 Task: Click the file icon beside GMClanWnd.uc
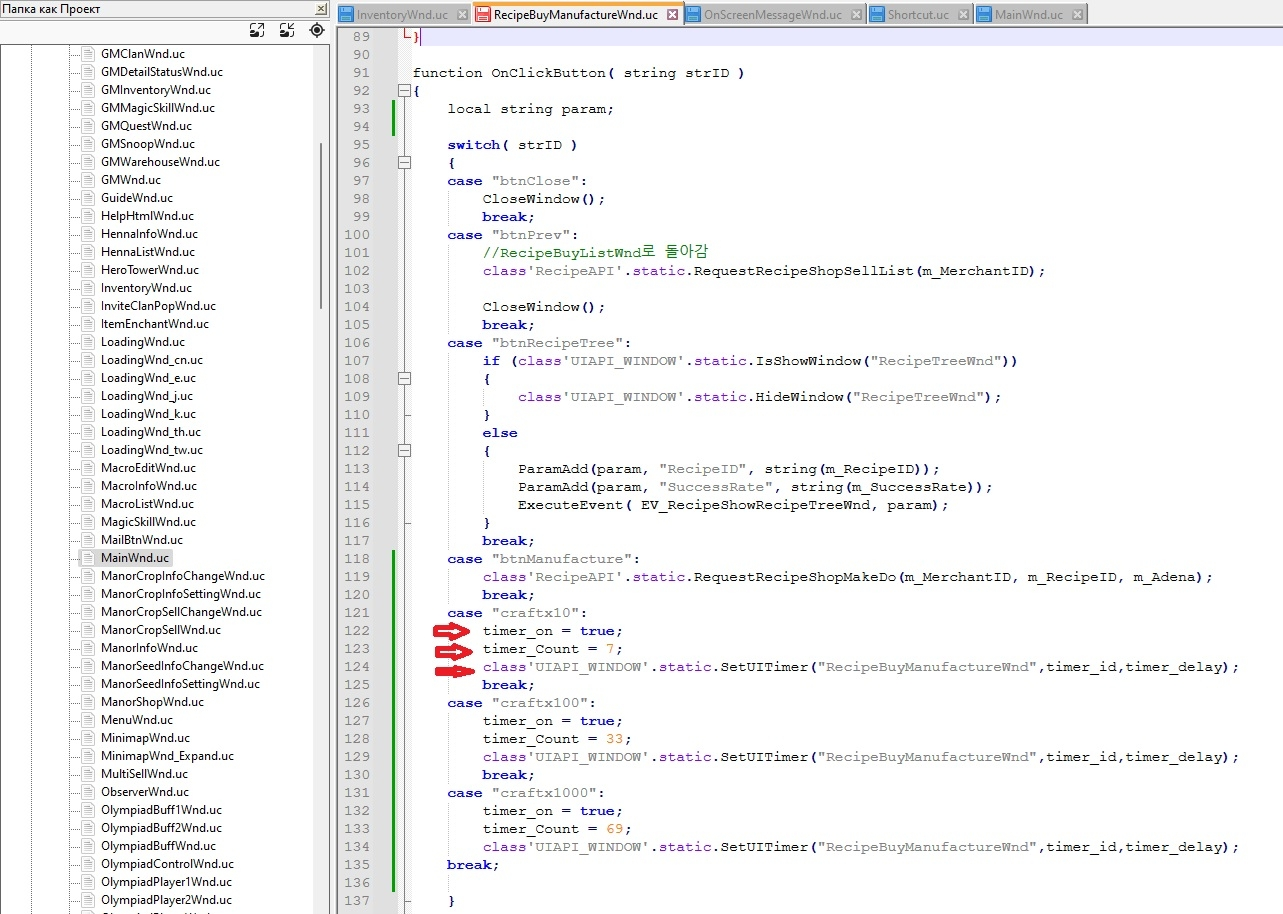[x=88, y=54]
